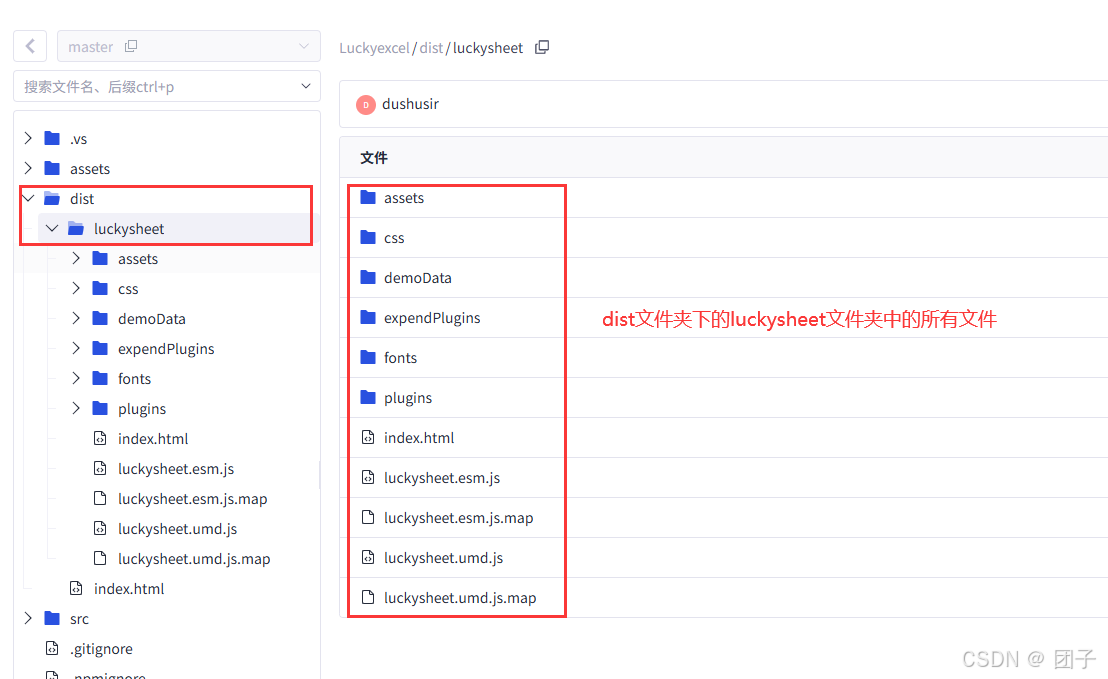The image size is (1108, 679).
Task: Open luckysheet.umd.js.map in the tree
Action: click(194, 559)
